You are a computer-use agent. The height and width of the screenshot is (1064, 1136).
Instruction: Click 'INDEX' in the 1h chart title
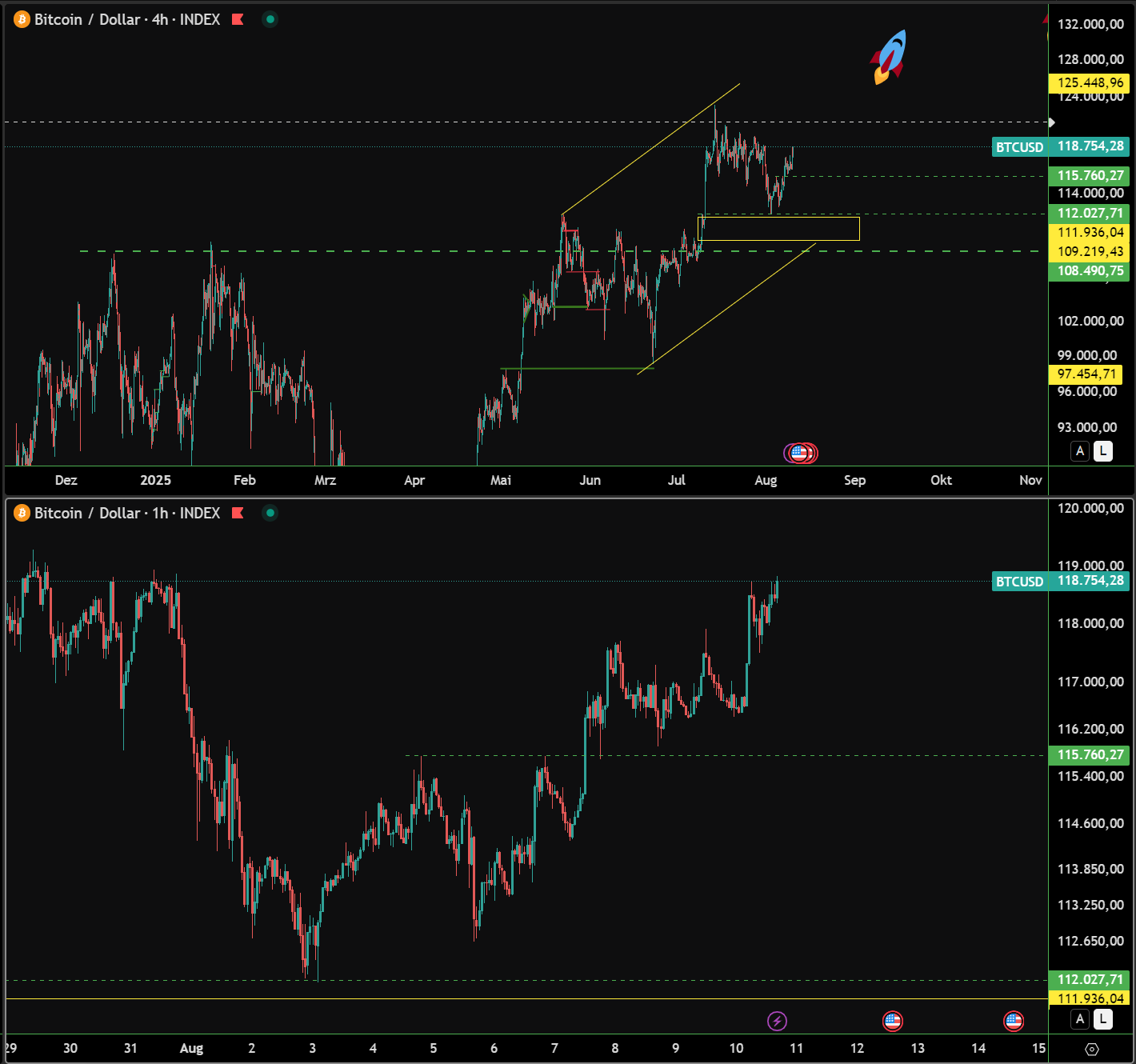point(200,513)
